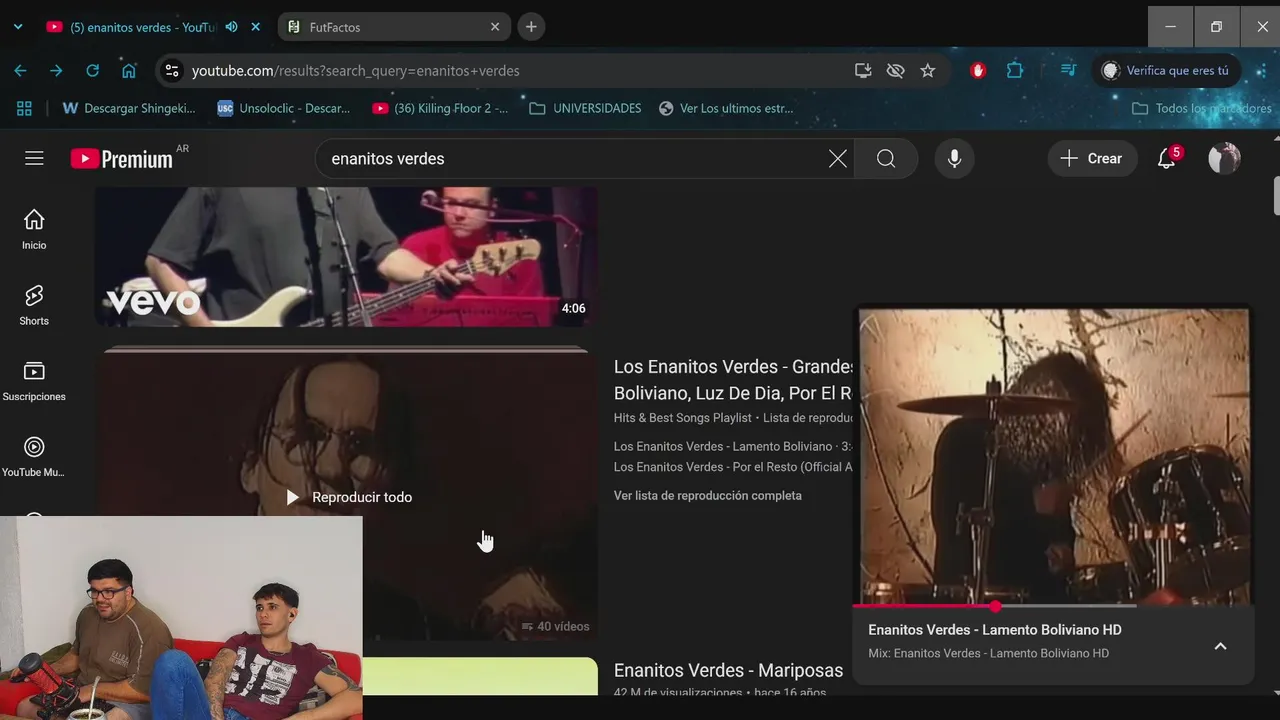This screenshot has height=720, width=1280.
Task: Open Shorts from sidebar
Action: tap(34, 305)
